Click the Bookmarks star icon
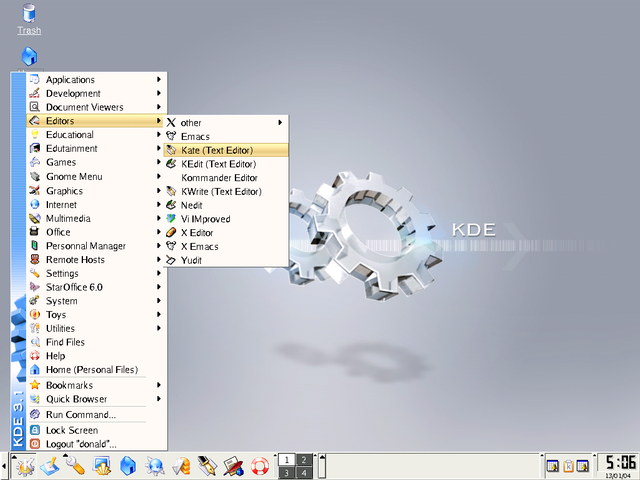This screenshot has width=640, height=480. [x=35, y=385]
